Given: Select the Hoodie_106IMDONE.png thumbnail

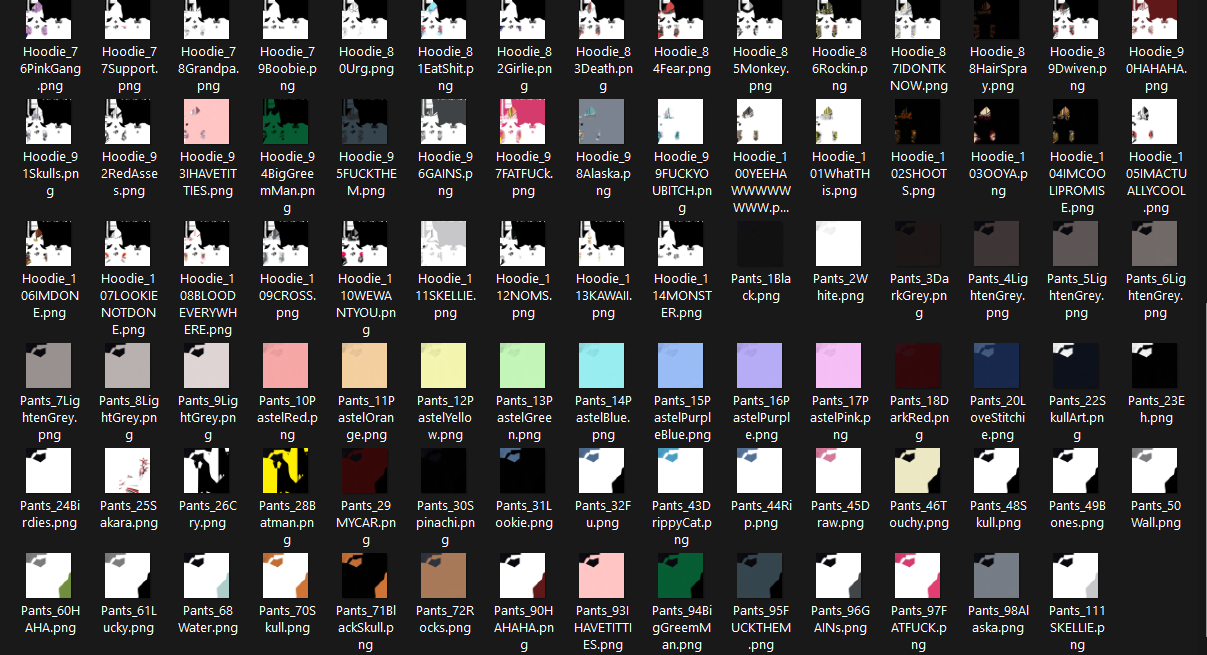Looking at the screenshot, I should click(x=47, y=245).
